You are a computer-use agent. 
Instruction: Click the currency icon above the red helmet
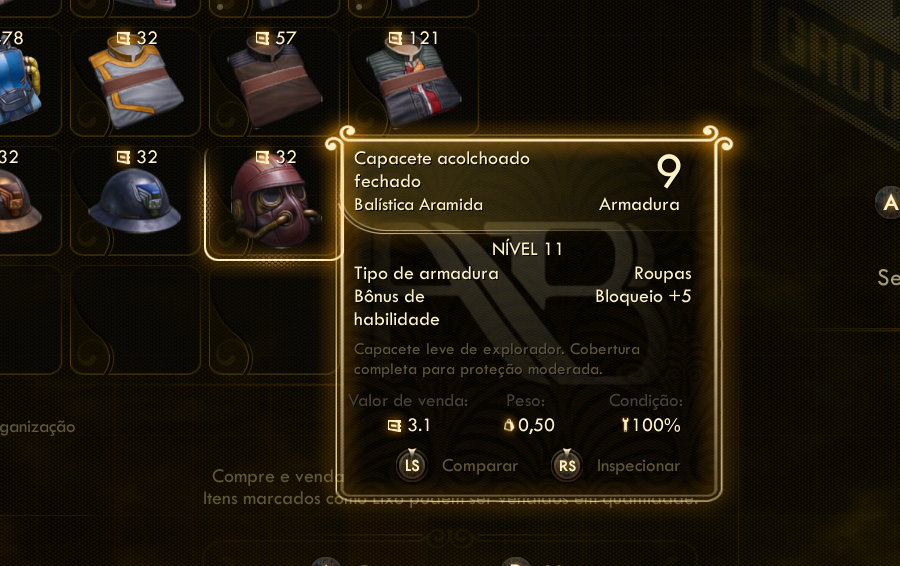click(262, 157)
